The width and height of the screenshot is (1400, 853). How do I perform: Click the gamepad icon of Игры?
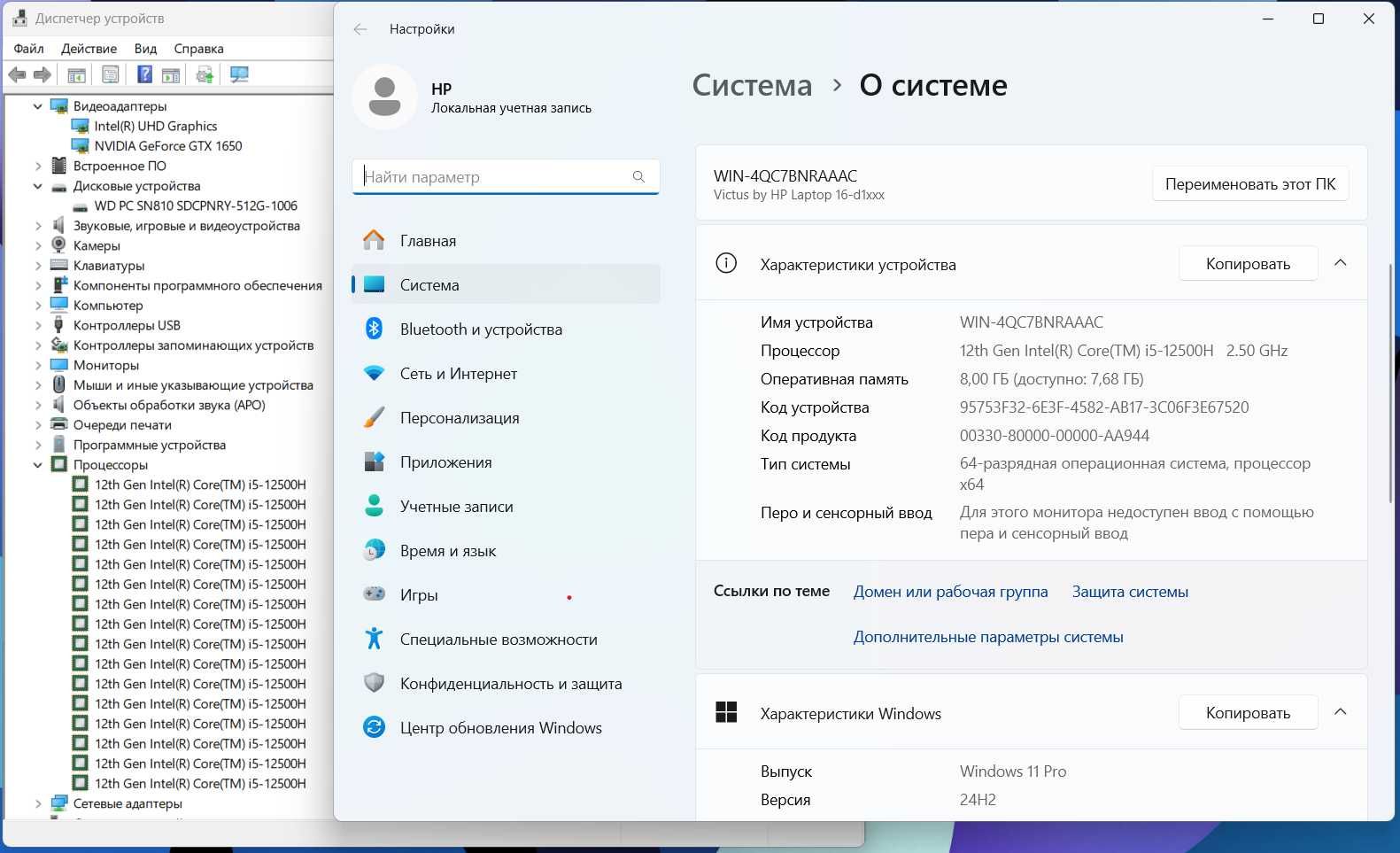(x=374, y=593)
